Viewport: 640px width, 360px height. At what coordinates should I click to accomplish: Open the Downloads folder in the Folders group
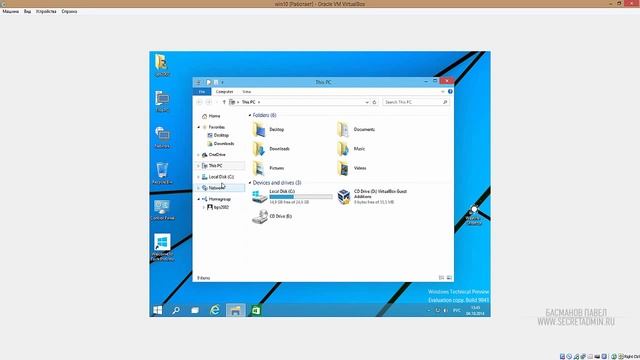point(271,149)
